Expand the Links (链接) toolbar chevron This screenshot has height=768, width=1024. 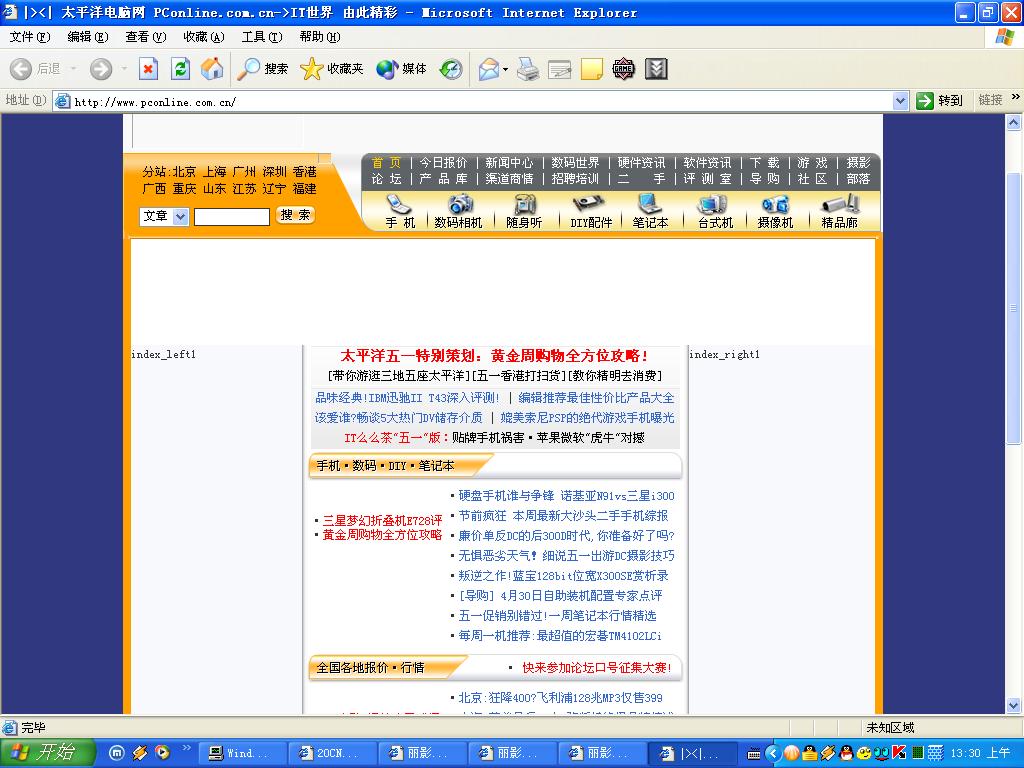[1015, 97]
